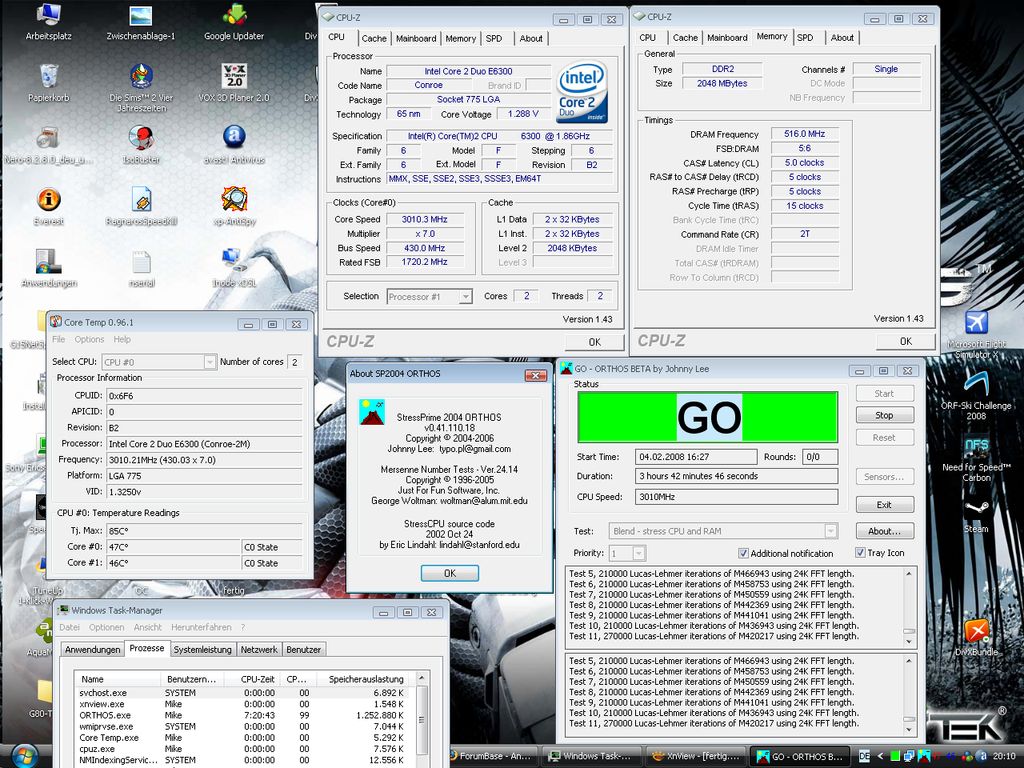The height and width of the screenshot is (768, 1024).
Task: Open the ORTHOS Test type dropdown
Action: pos(831,531)
